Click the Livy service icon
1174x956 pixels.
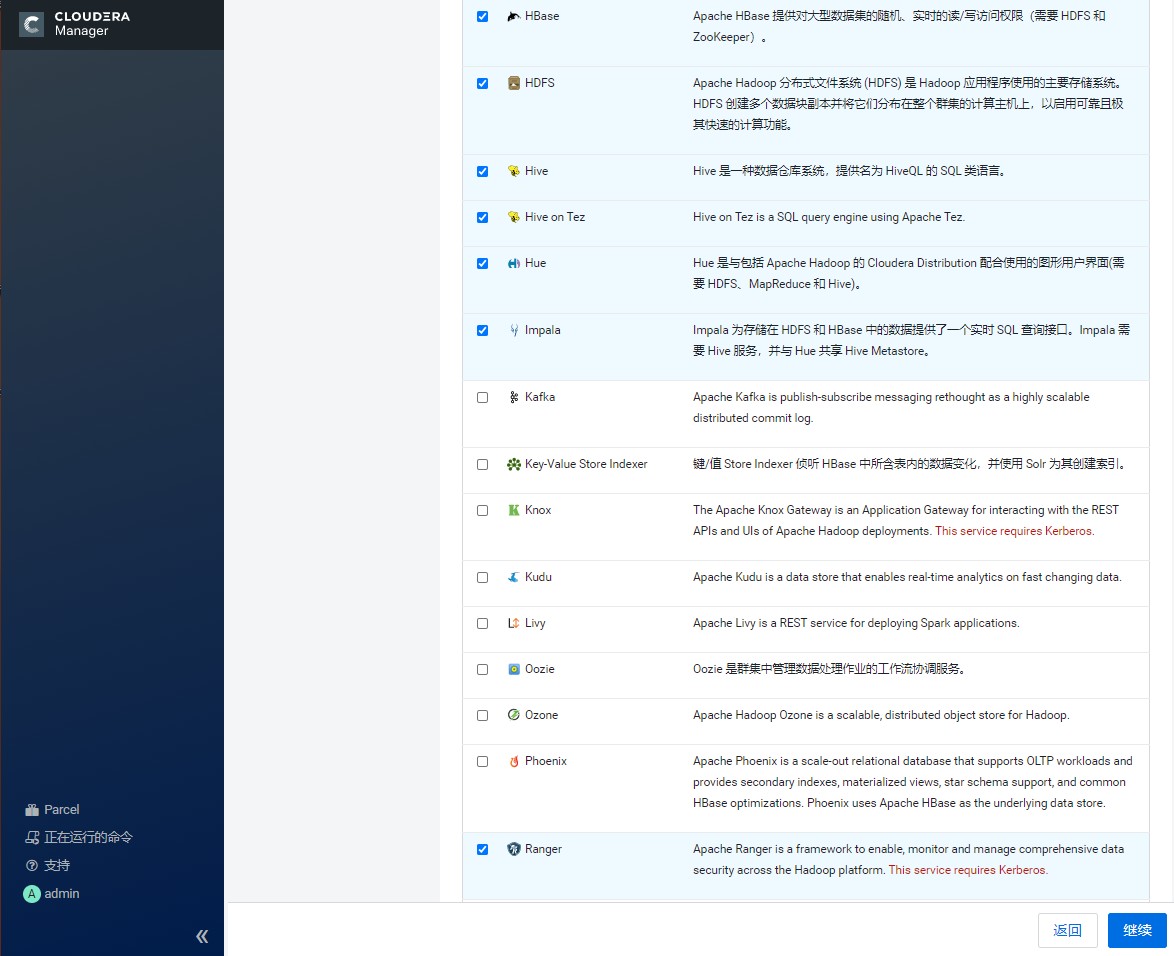(x=514, y=624)
